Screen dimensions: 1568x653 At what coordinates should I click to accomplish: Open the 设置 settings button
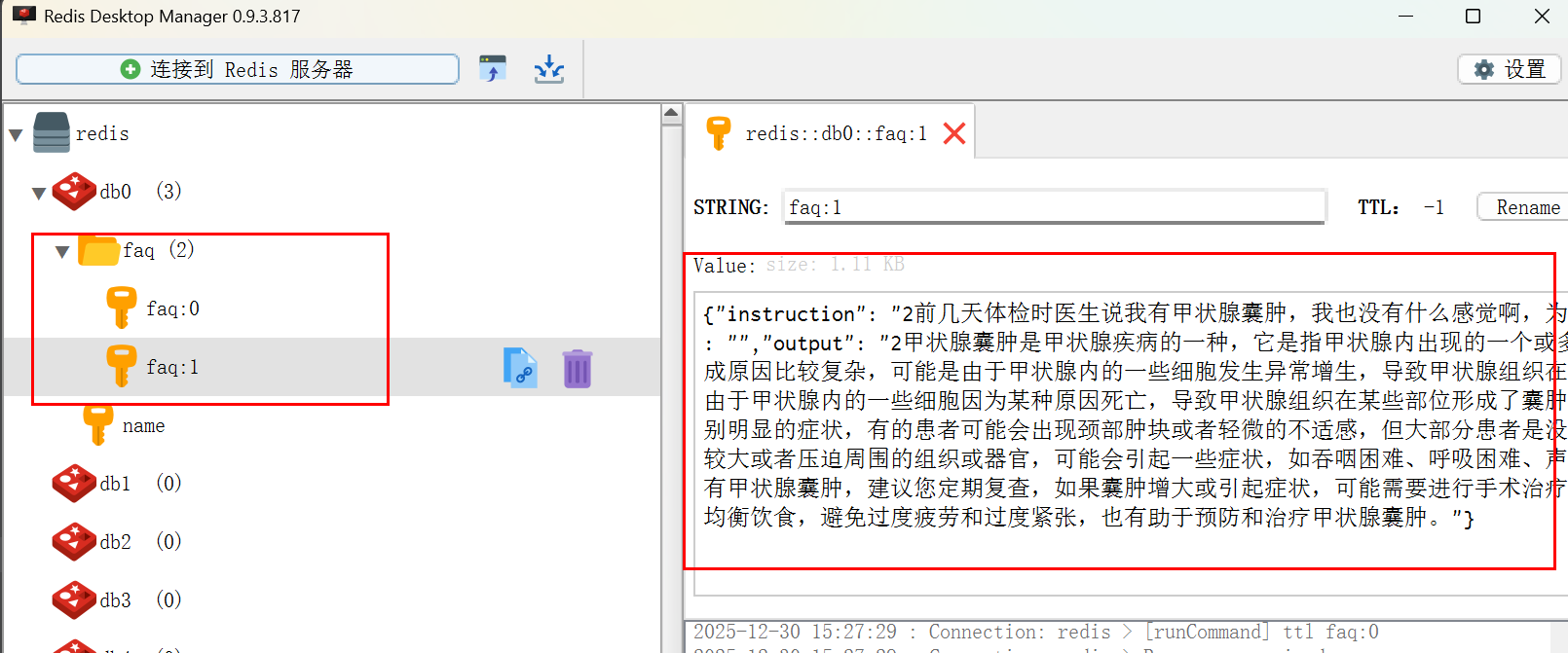pyautogui.click(x=1510, y=69)
